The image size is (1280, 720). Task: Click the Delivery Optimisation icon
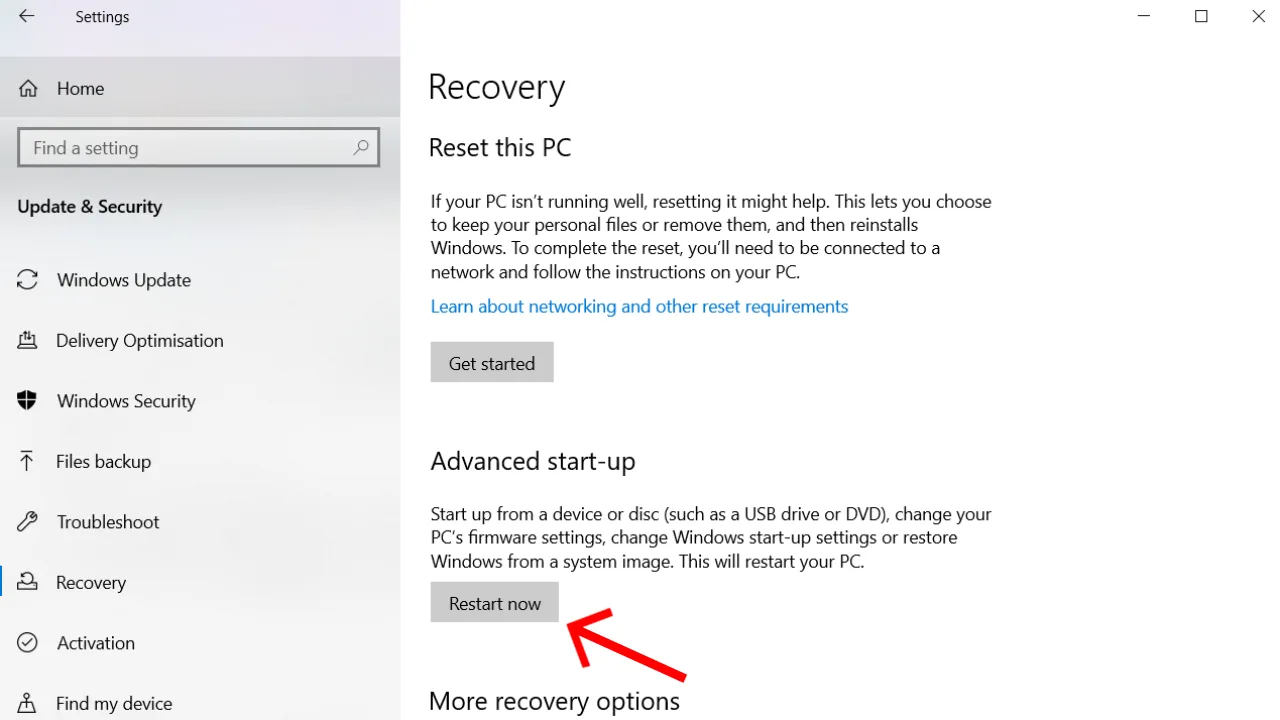coord(29,340)
